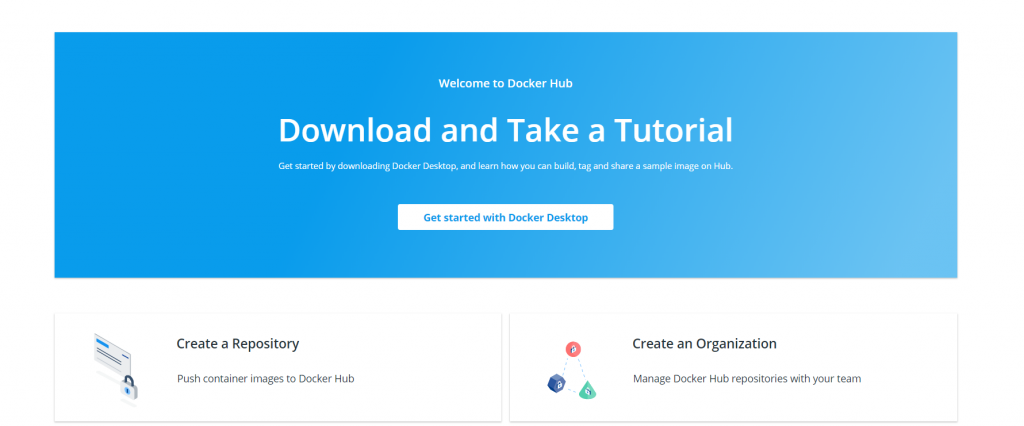Click the blue cube node in organization icon
The width and height of the screenshot is (1024, 426).
click(x=557, y=383)
